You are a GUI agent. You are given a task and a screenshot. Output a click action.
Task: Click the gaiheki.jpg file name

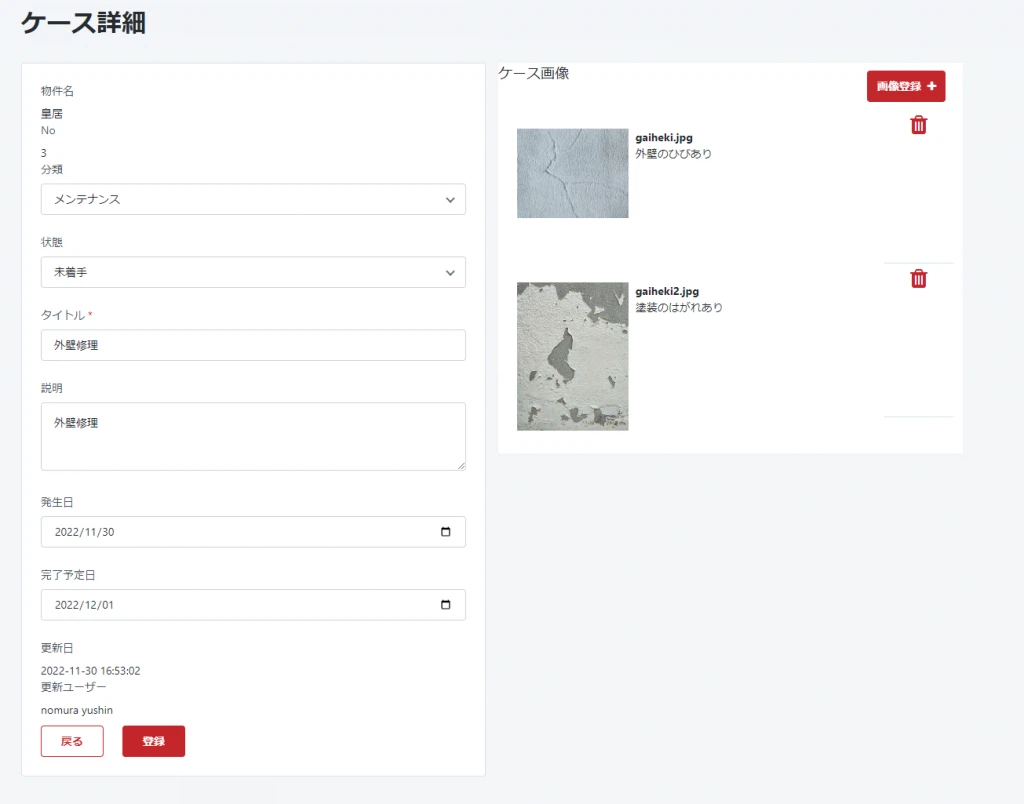click(664, 138)
